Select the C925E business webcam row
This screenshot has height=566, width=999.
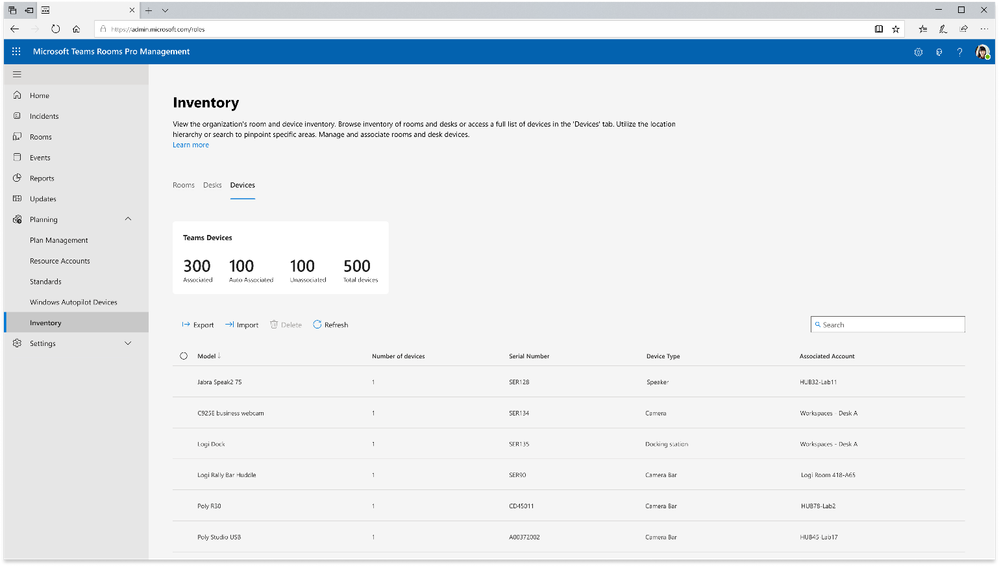tap(568, 413)
